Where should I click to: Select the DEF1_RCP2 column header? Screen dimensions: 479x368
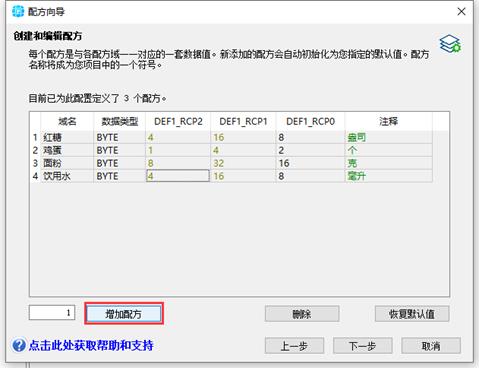178,121
